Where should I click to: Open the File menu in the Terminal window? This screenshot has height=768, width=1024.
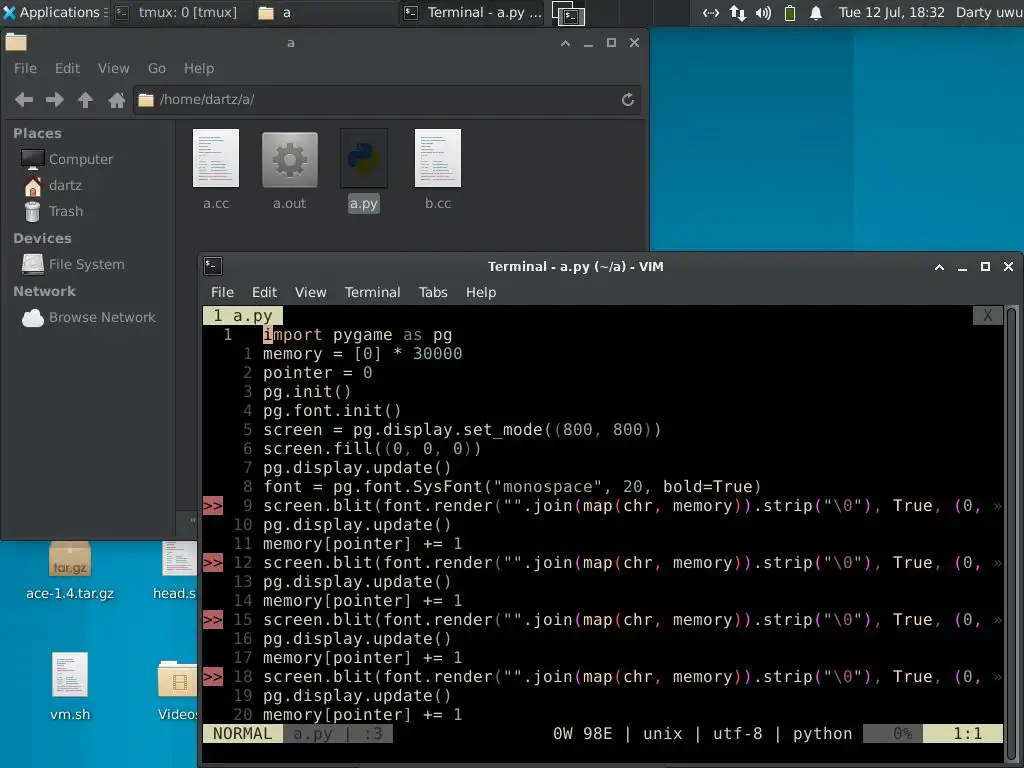[222, 292]
